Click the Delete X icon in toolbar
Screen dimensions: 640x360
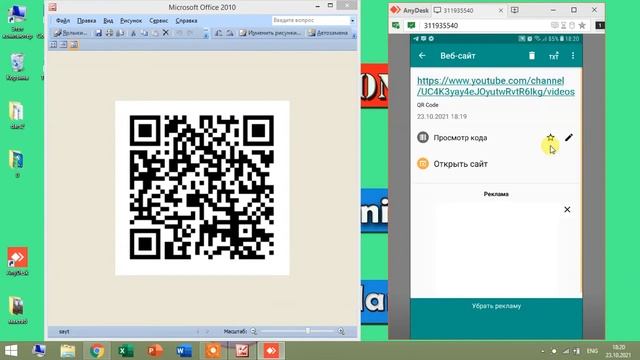point(166,33)
